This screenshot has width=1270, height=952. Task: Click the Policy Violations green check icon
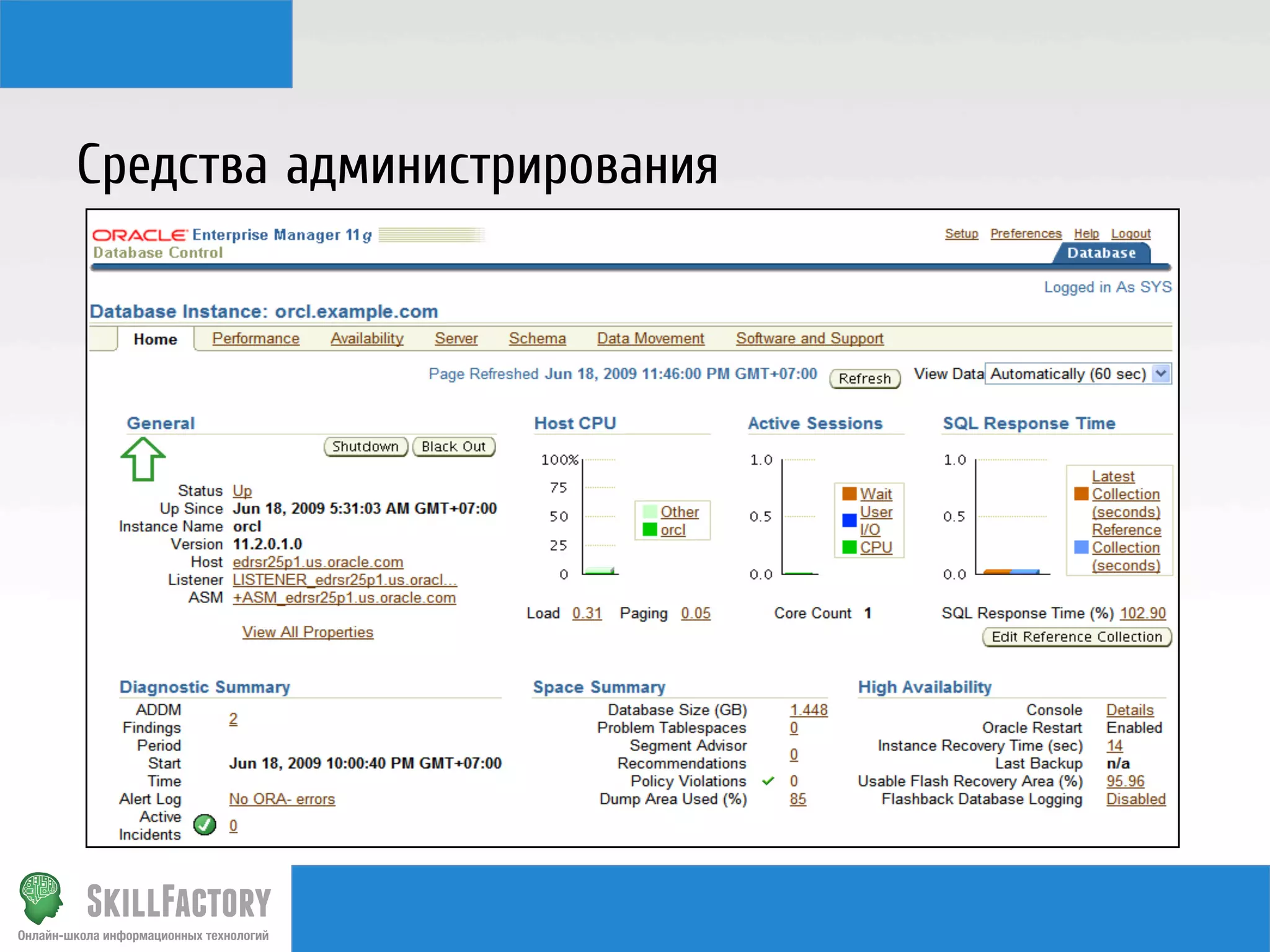[x=768, y=781]
